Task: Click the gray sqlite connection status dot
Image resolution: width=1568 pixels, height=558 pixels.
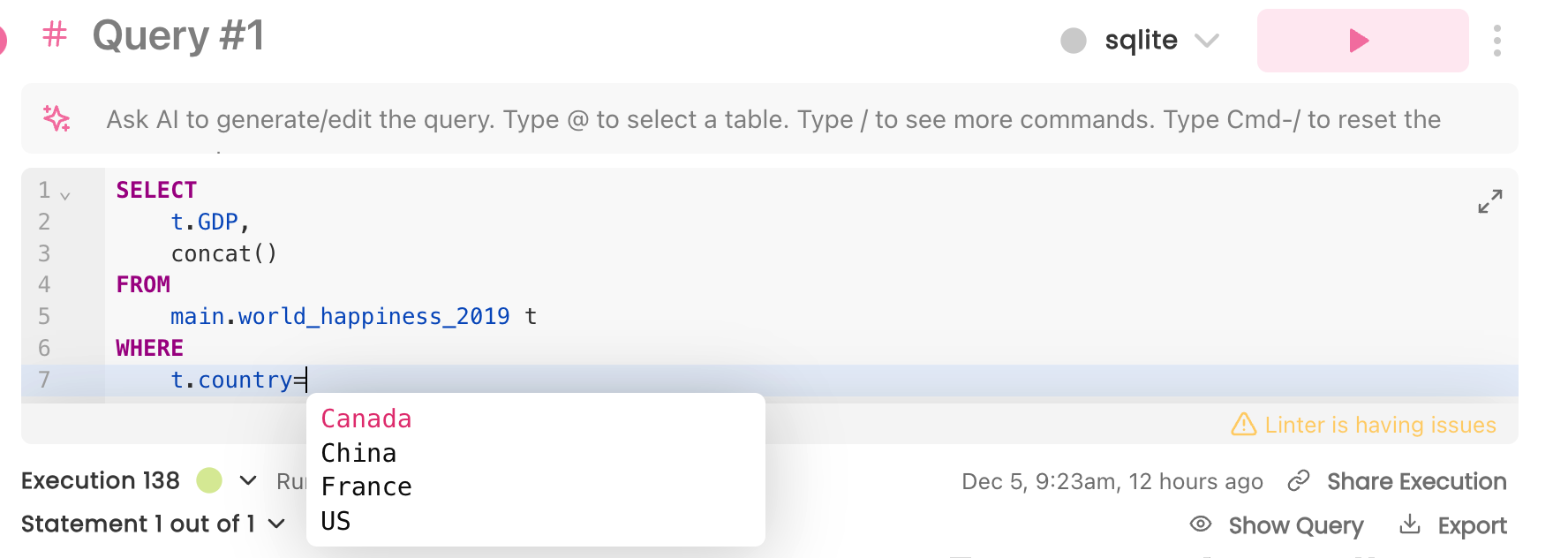Action: 1074,41
